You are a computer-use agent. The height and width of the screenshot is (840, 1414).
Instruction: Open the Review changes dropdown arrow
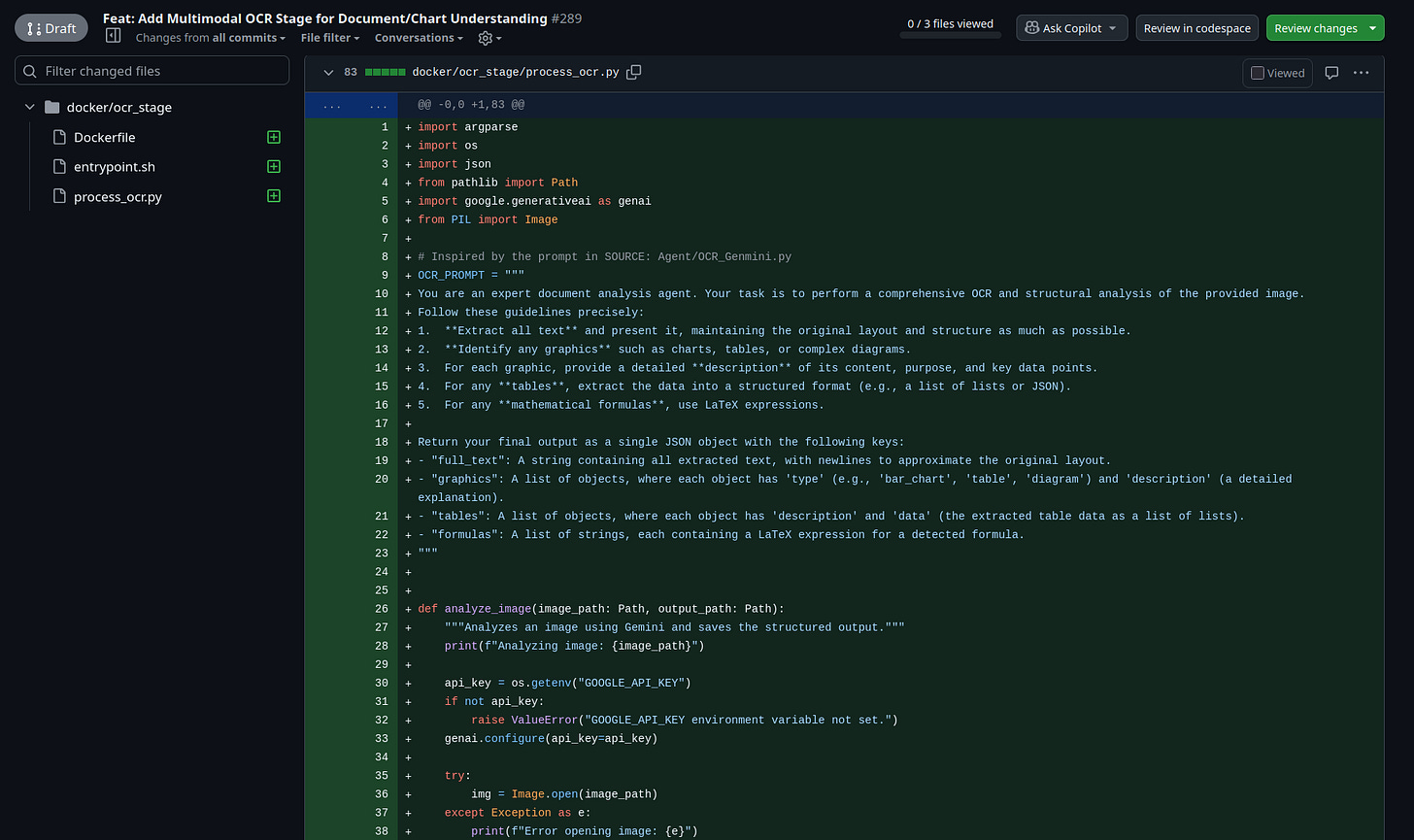1373,28
